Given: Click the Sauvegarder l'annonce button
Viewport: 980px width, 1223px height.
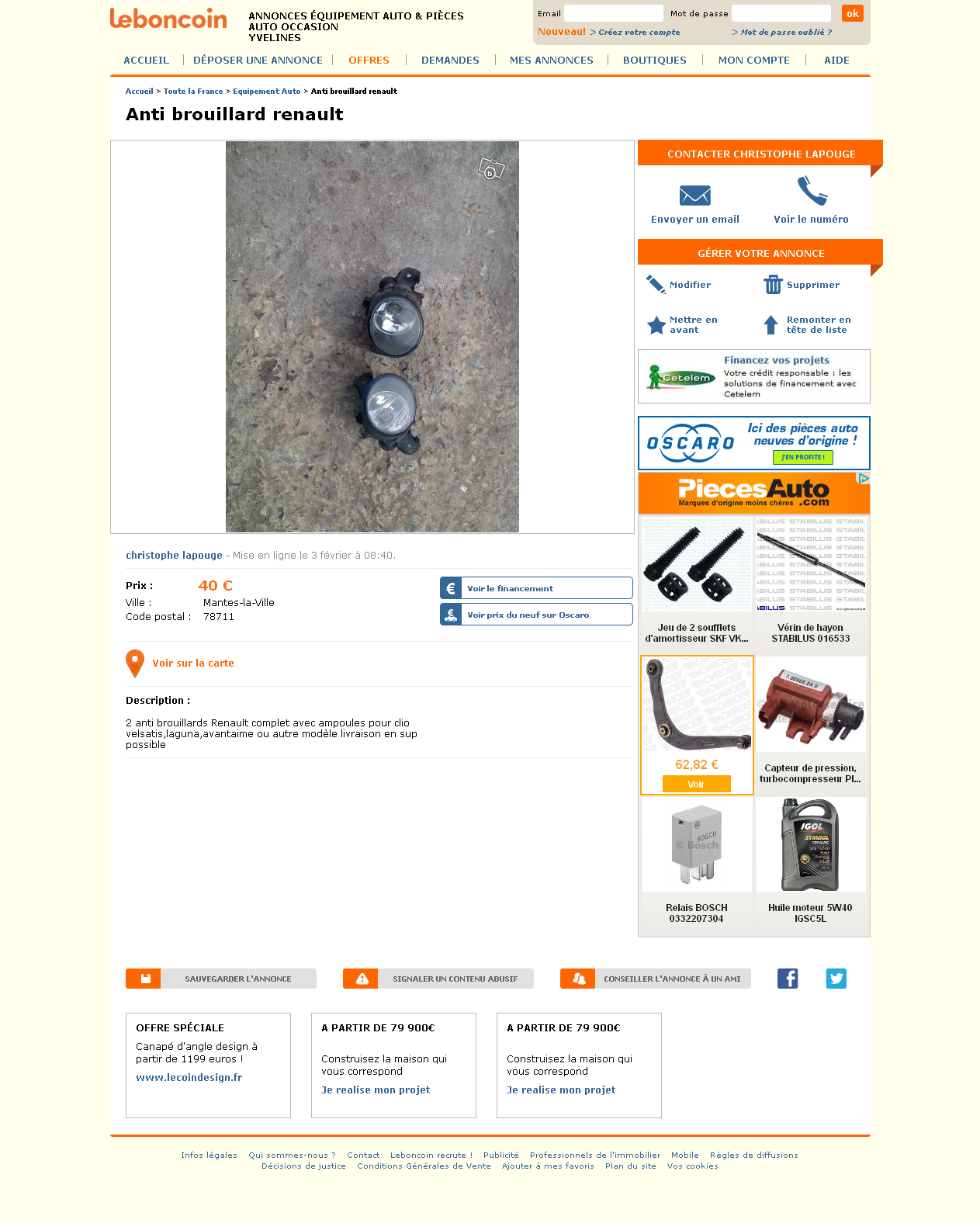Looking at the screenshot, I should (x=221, y=979).
